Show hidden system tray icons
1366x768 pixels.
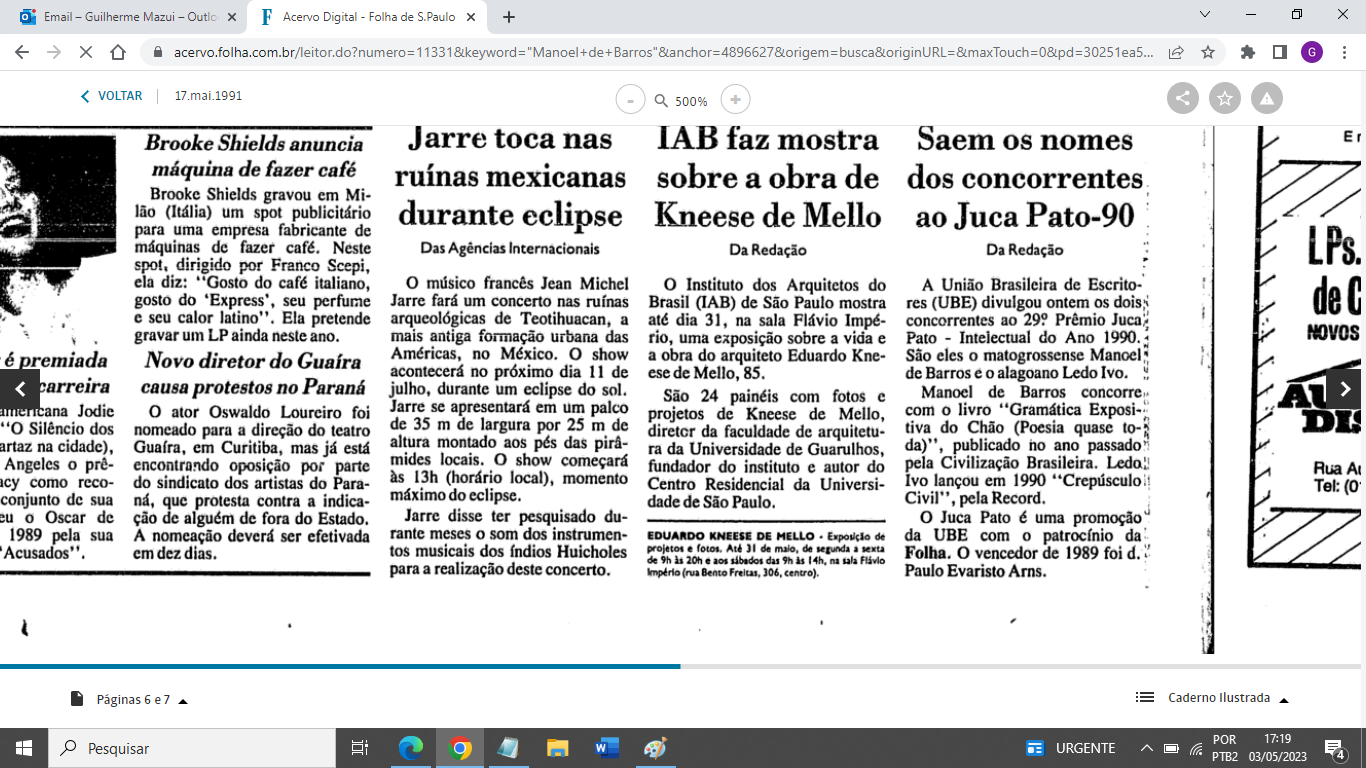(x=1146, y=748)
